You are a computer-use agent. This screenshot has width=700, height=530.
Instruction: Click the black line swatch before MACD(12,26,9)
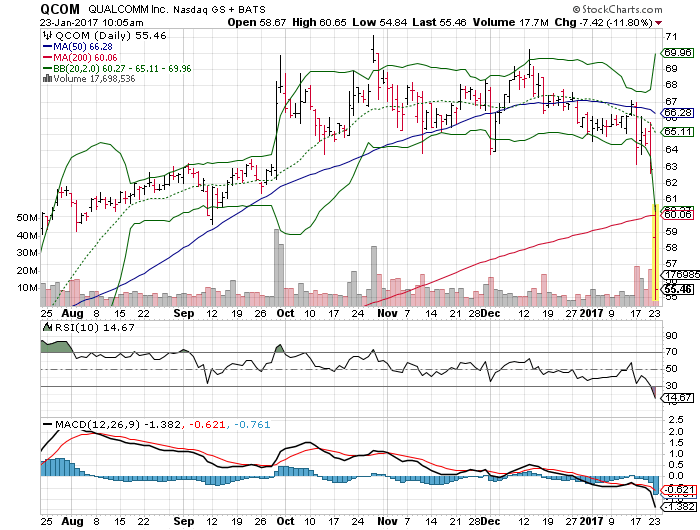(x=47, y=424)
